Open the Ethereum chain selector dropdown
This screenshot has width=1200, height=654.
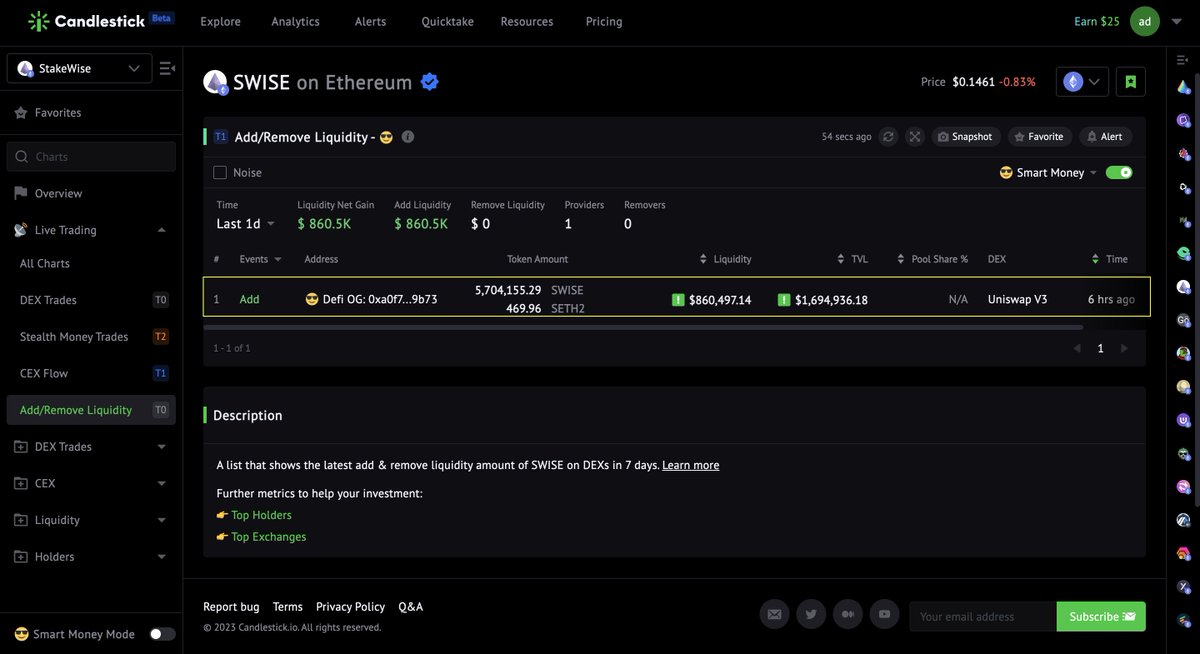[1082, 82]
